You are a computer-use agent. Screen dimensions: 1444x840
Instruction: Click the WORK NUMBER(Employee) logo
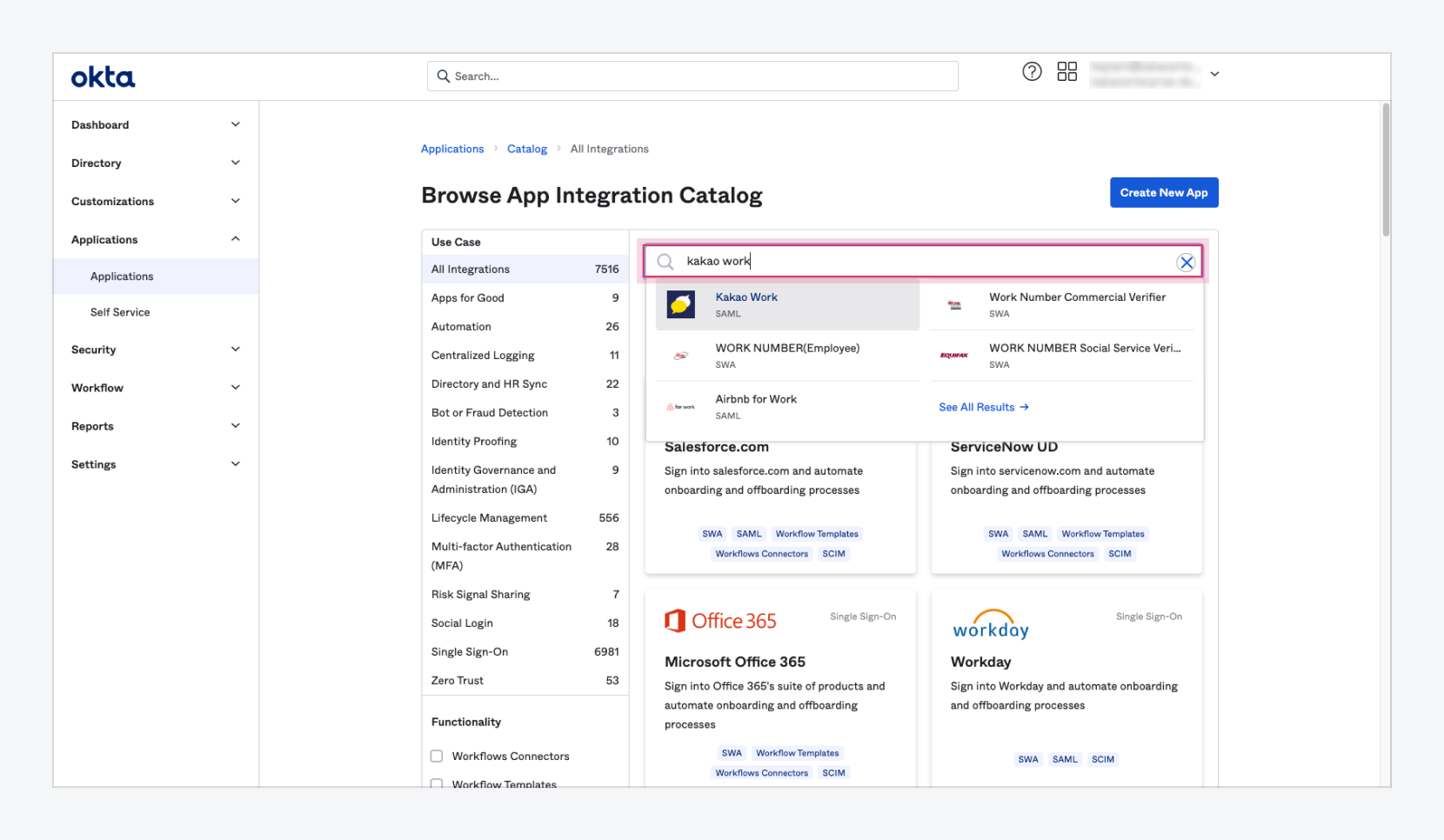681,356
